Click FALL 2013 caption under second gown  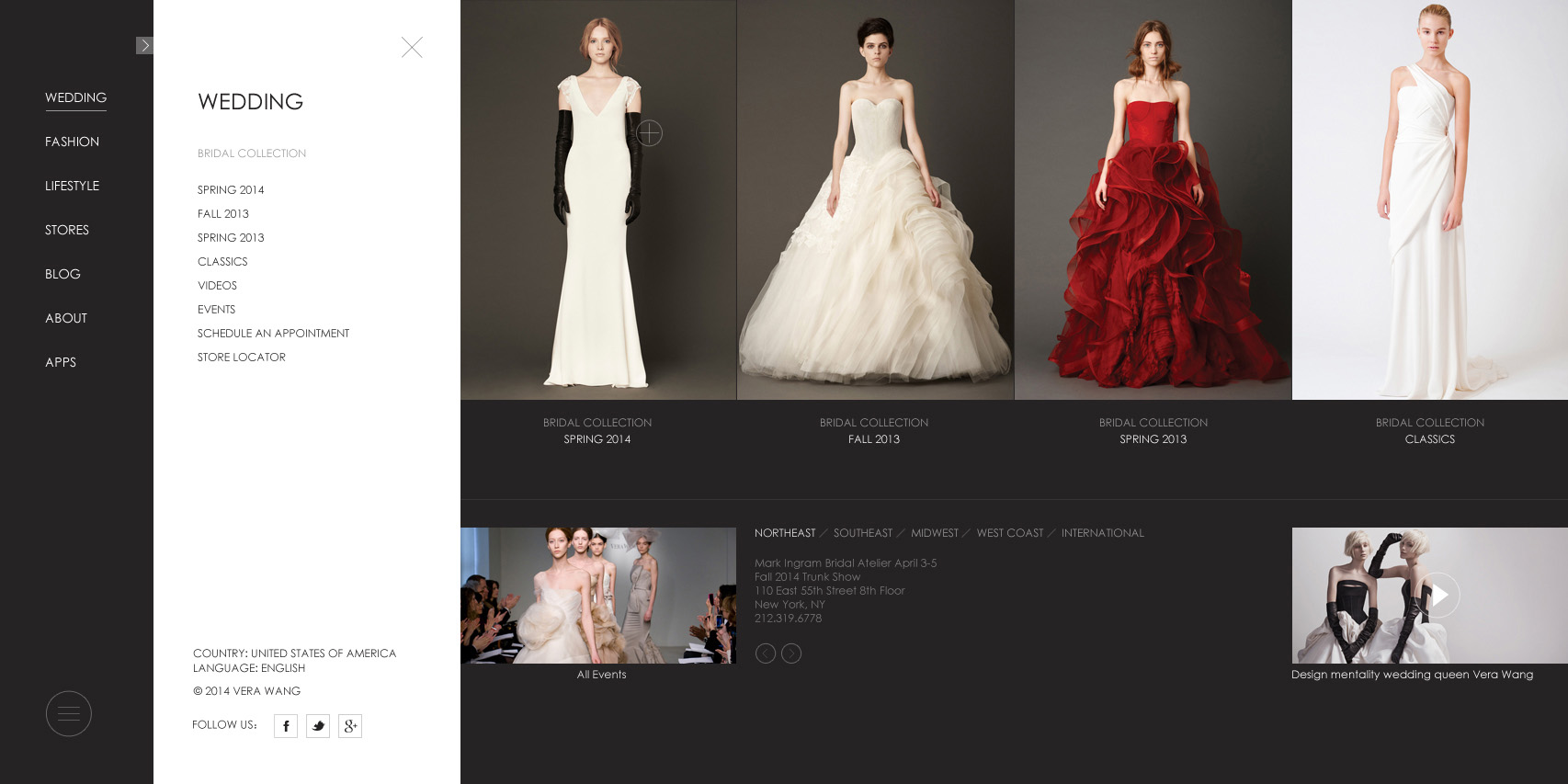(874, 439)
